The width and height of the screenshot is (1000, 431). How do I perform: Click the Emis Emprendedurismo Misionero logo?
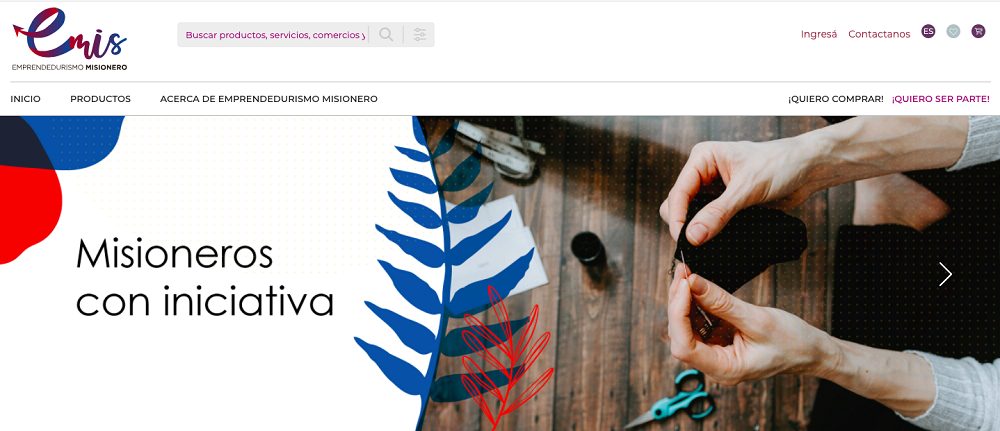[70, 40]
